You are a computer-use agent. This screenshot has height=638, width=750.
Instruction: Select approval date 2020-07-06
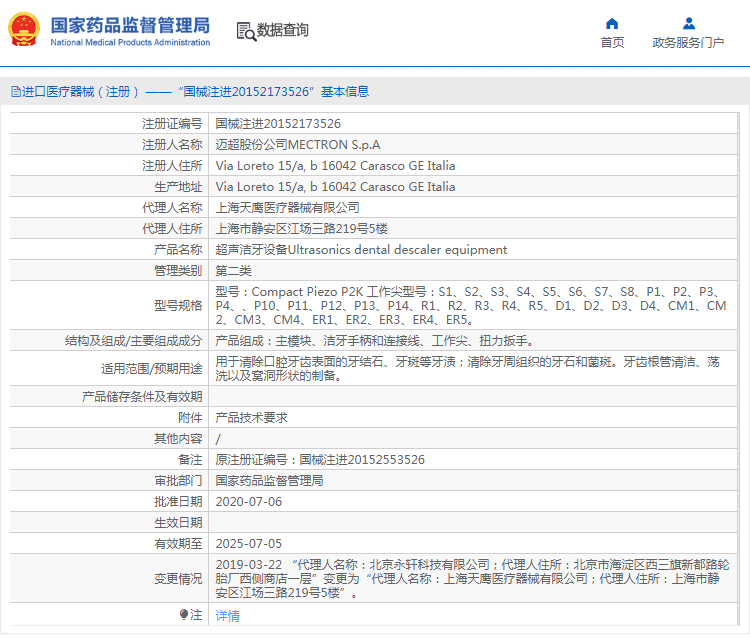tap(249, 502)
